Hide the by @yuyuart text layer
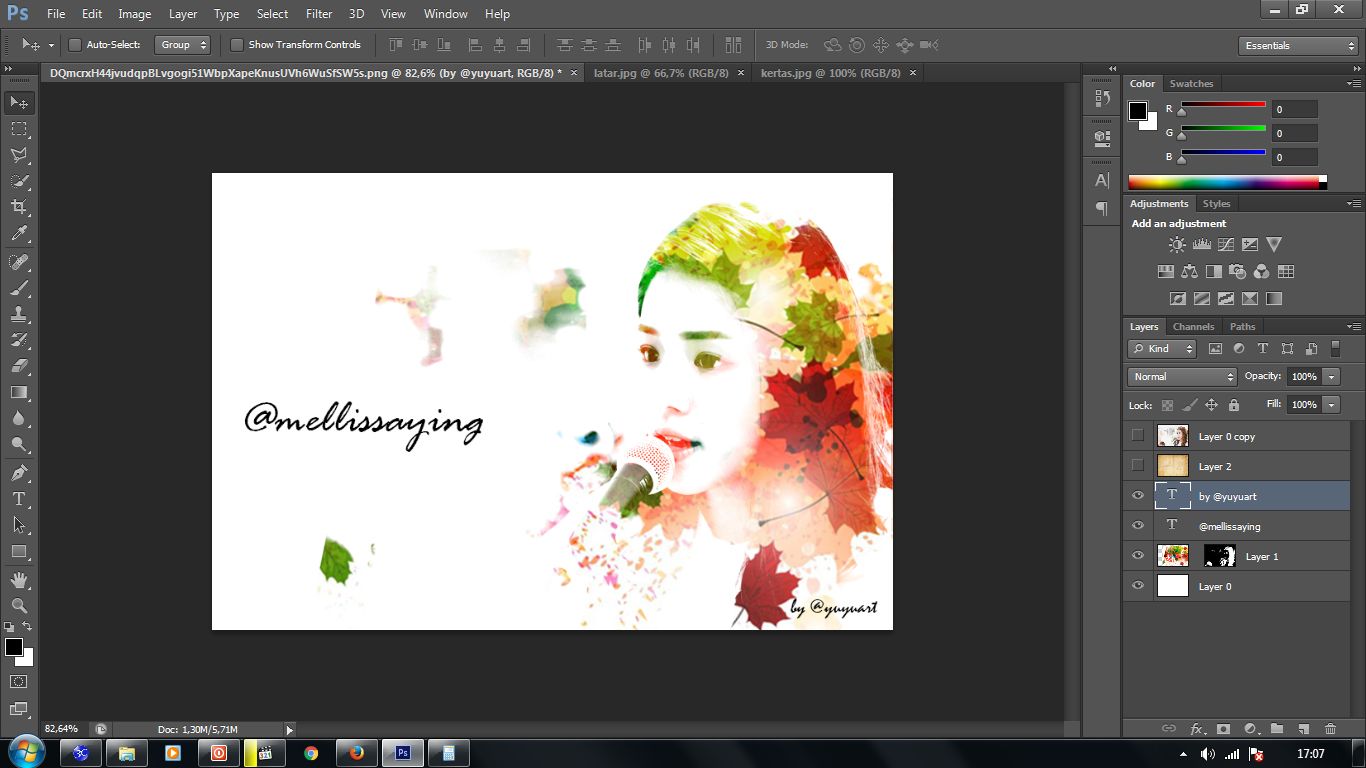The width and height of the screenshot is (1366, 768). click(x=1137, y=496)
